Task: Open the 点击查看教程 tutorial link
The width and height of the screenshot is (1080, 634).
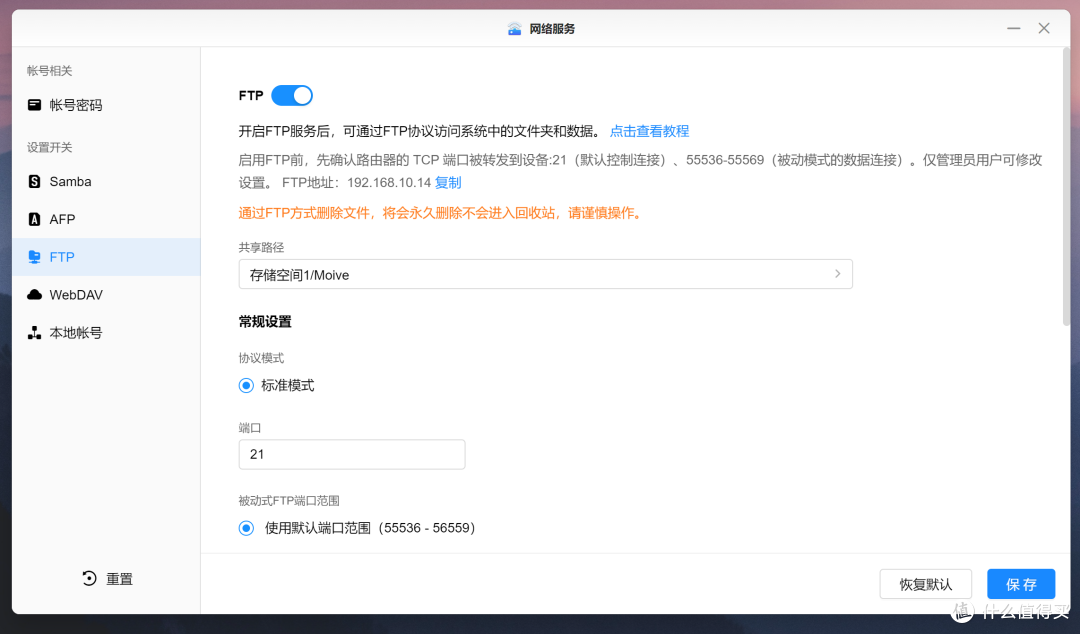Action: click(x=650, y=131)
